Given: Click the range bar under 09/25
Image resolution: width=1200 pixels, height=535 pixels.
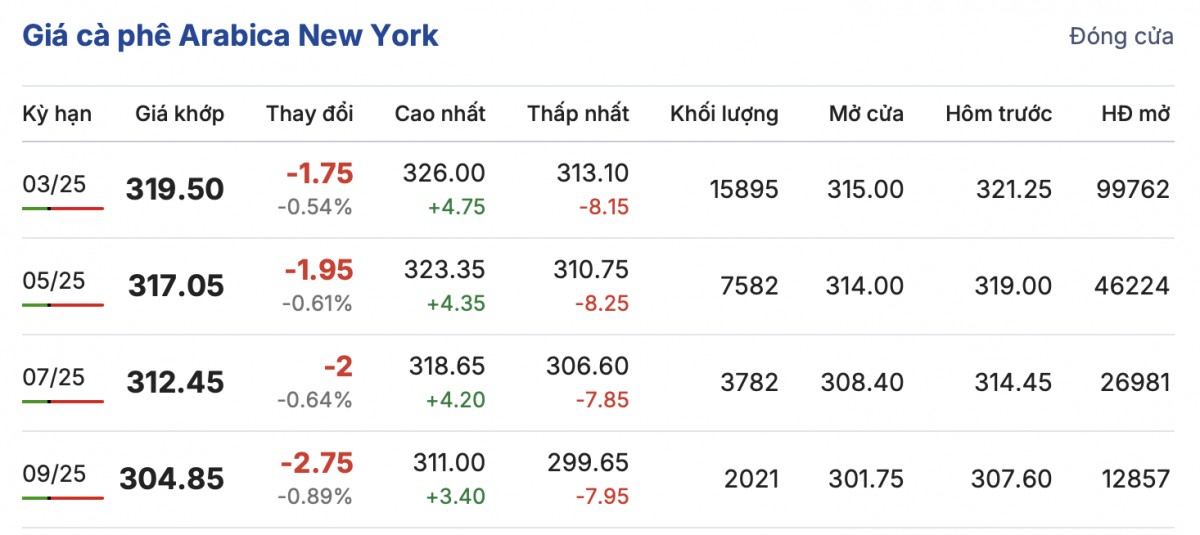Looking at the screenshot, I should (62, 498).
